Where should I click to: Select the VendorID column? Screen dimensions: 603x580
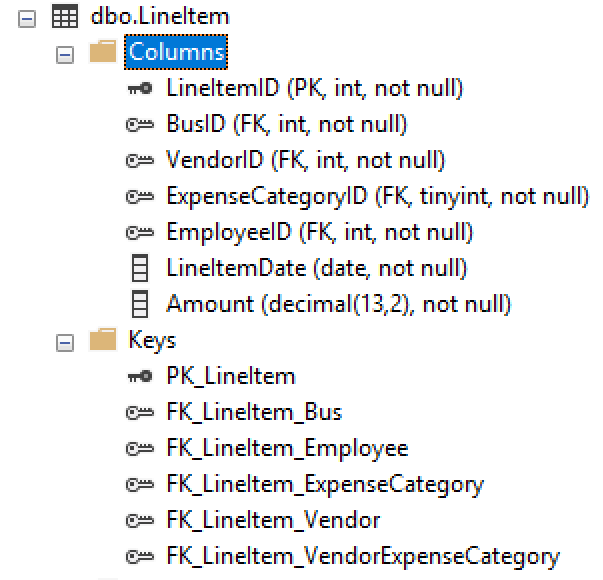(305, 160)
